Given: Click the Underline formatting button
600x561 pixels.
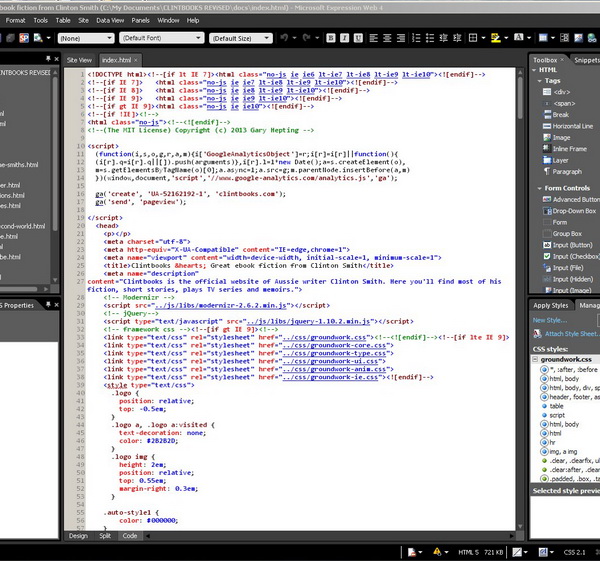Looking at the screenshot, I should (x=358, y=38).
